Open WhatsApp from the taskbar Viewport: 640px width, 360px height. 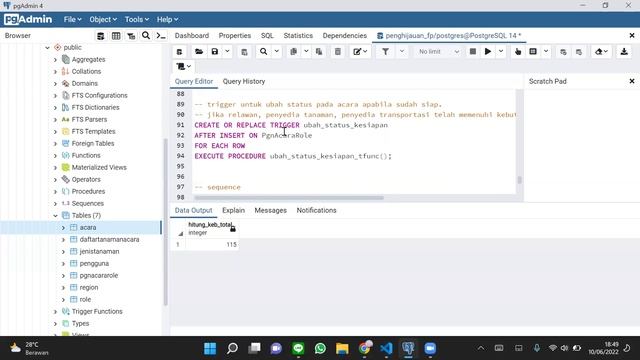point(320,348)
